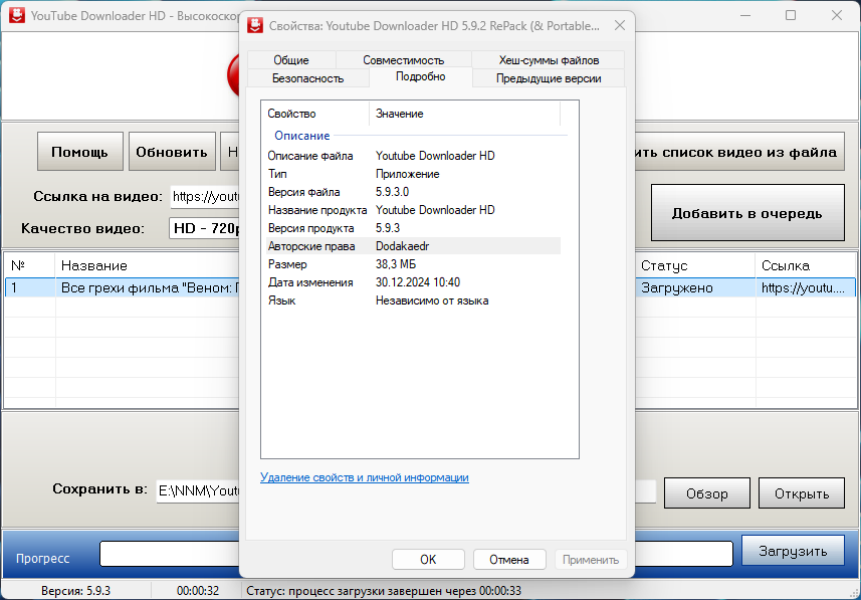Open Удаление свойств и личной информации link
861x600 pixels.
[364, 478]
